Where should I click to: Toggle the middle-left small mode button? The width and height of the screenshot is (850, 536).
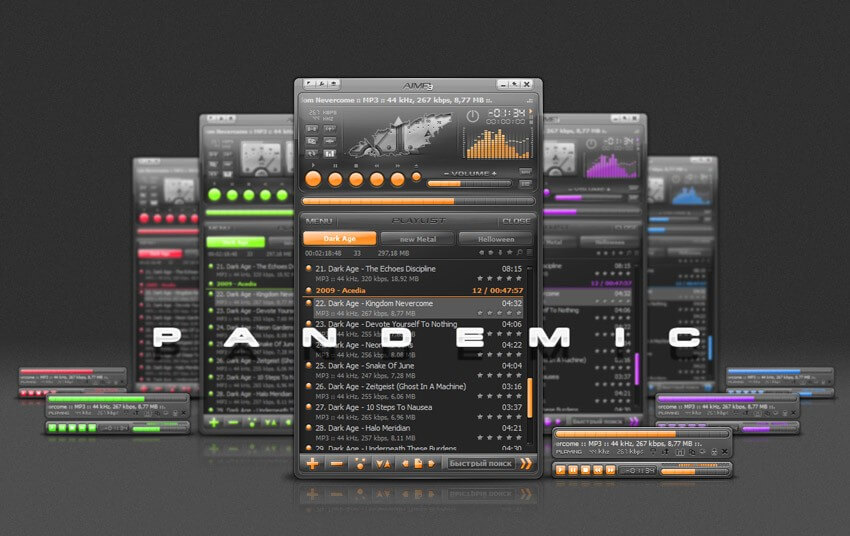pyautogui.click(x=312, y=141)
